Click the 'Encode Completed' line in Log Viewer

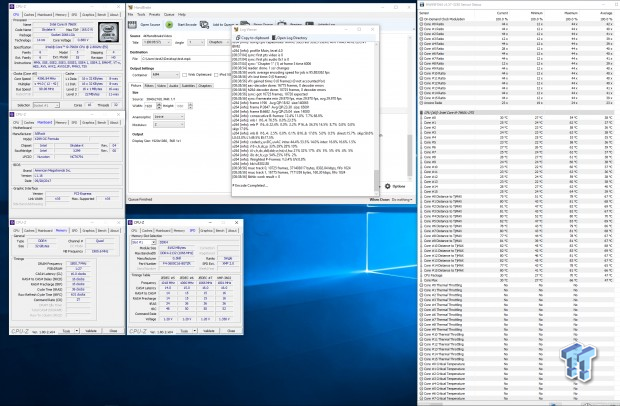pos(250,185)
